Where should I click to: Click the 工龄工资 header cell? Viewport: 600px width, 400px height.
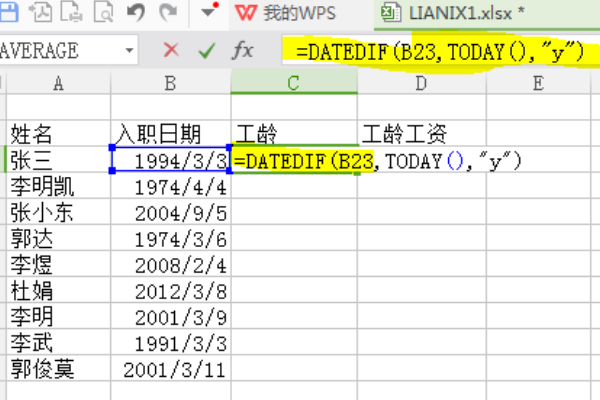[x=421, y=133]
